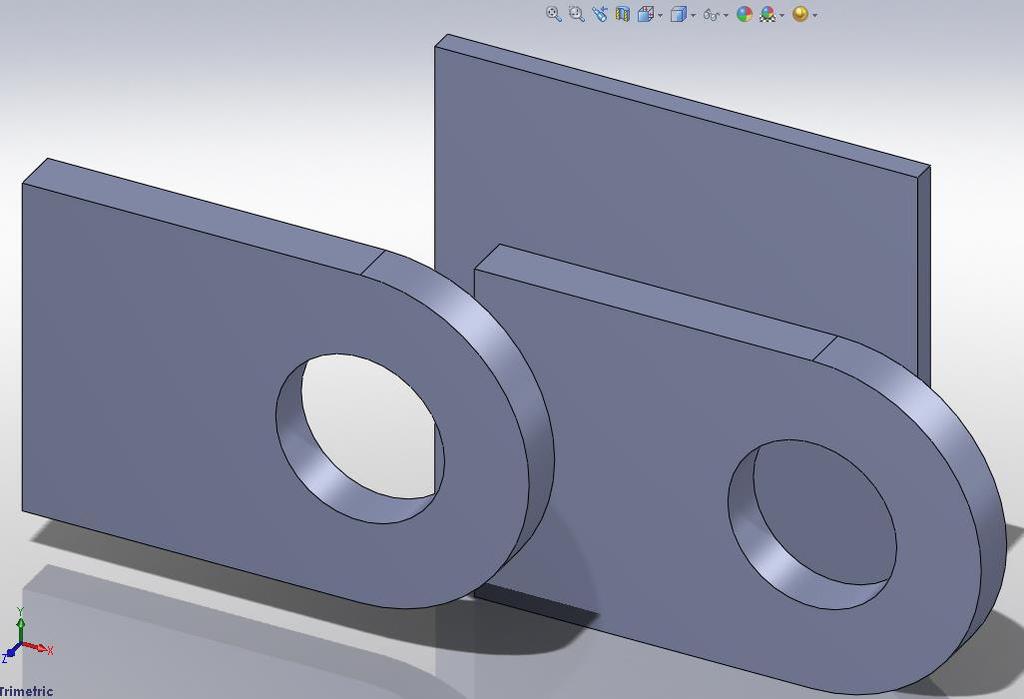Expand the View Orientation dropdown arrow

point(660,16)
